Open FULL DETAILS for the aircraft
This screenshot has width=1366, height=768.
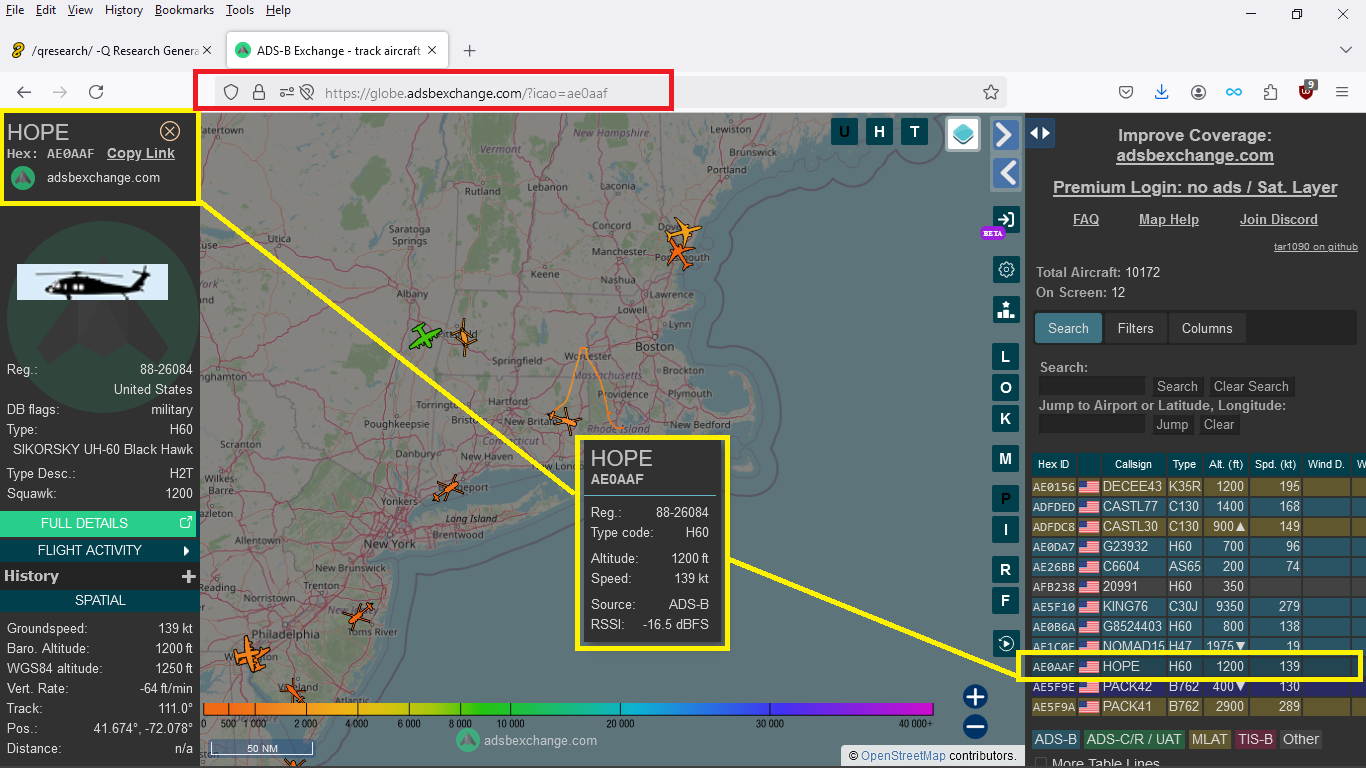pyautogui.click(x=98, y=523)
